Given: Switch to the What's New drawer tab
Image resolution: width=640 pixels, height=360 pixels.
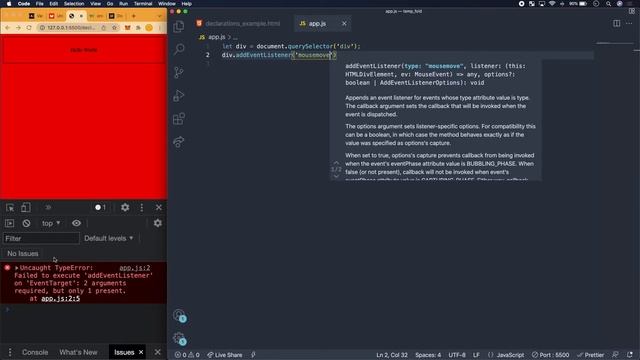Looking at the screenshot, I should click(x=78, y=352).
